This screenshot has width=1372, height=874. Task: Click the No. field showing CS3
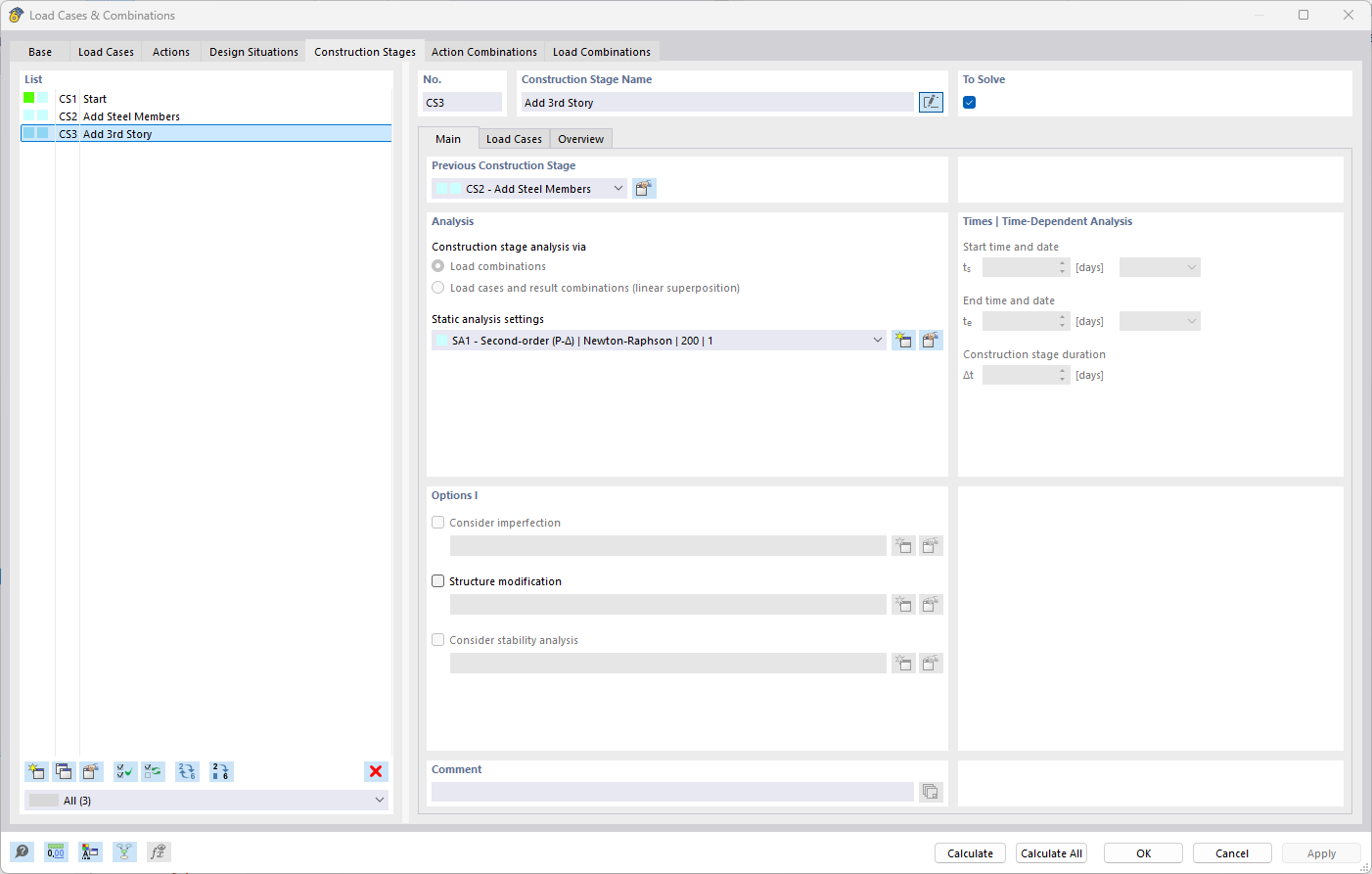(x=462, y=102)
